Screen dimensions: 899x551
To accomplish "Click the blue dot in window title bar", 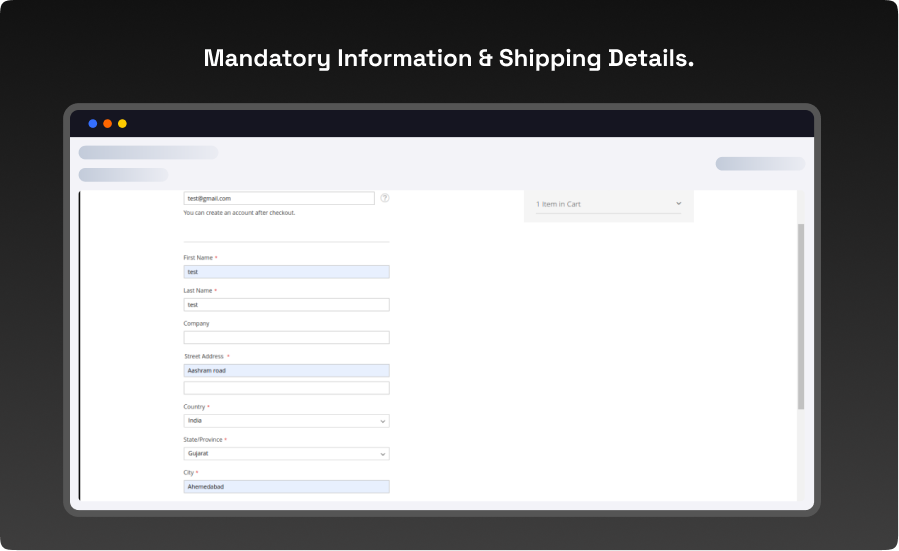I will click(93, 124).
